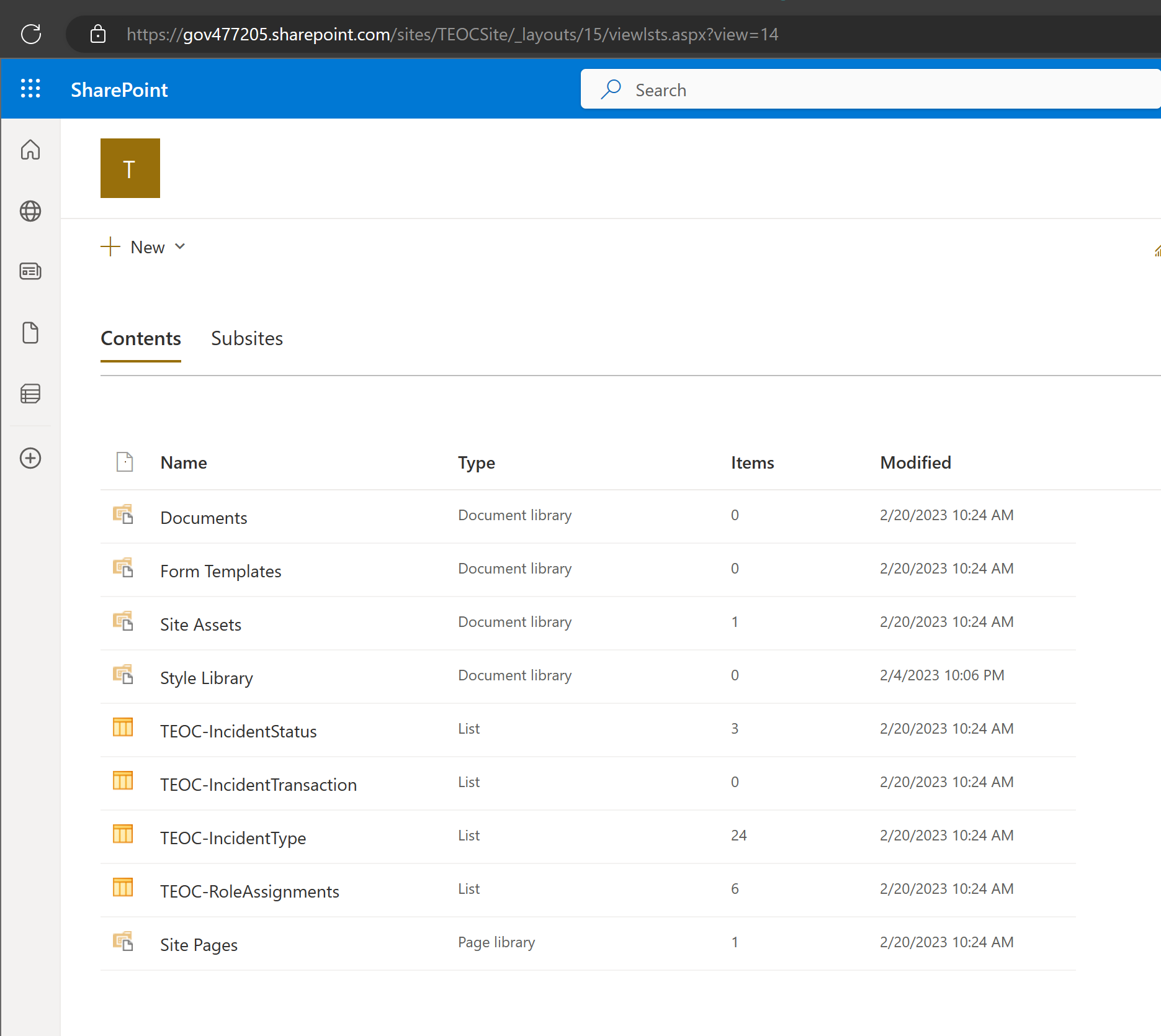Sort by the Name column header

point(184,462)
